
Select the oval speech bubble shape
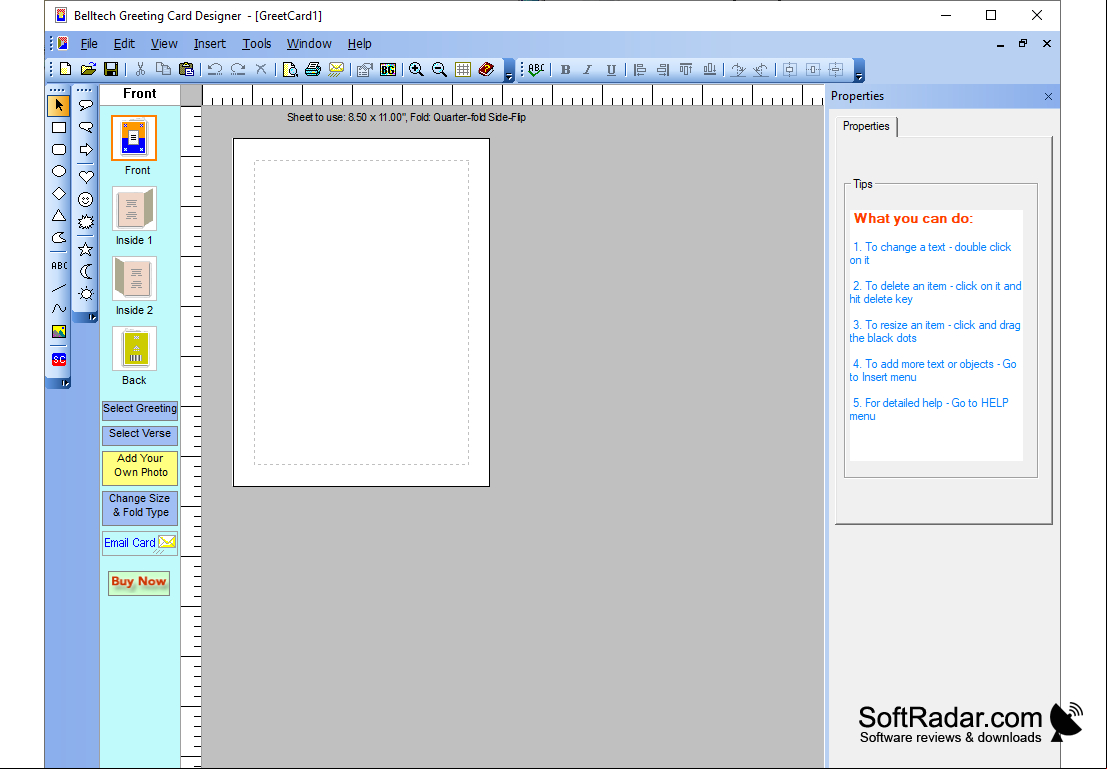coord(85,105)
